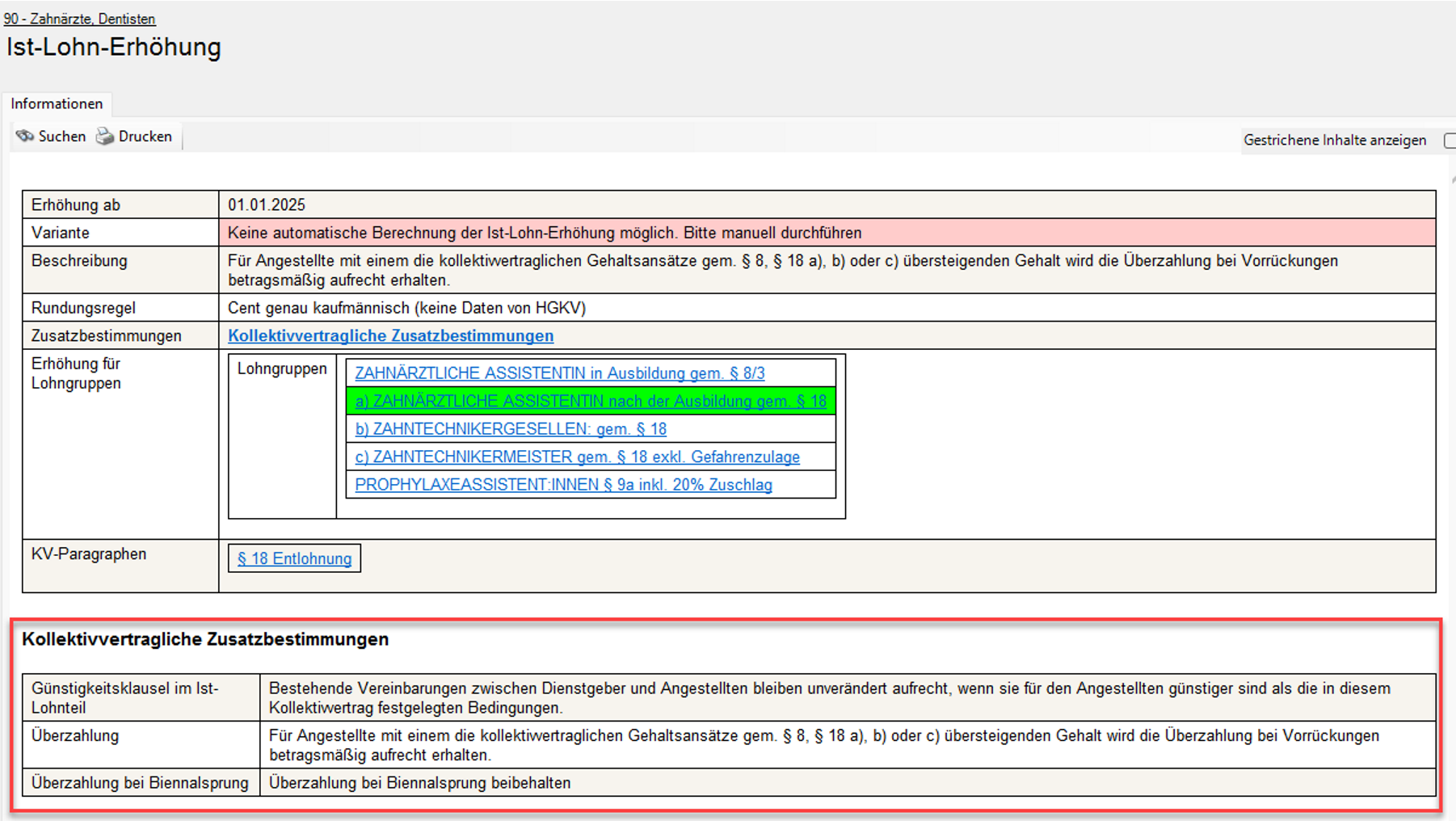Click the pink Variante warning message cell
Image resolution: width=1456 pixels, height=821 pixels.
point(545,233)
